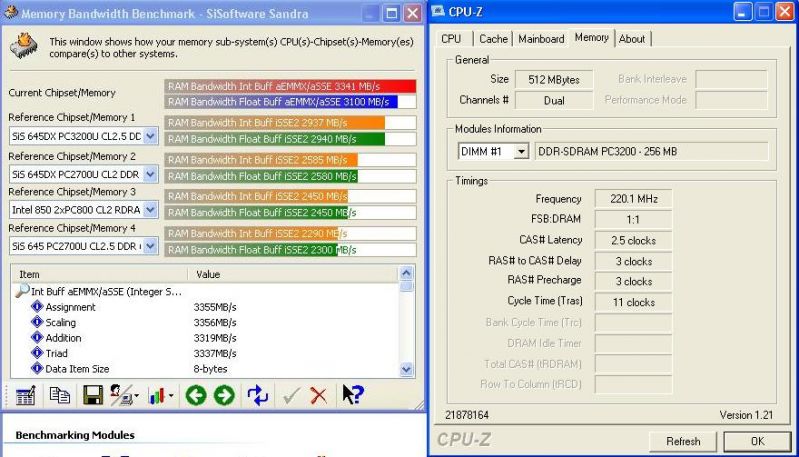Open the chart icon dropdown arrow in toolbar
Screen dimensions: 799x457
point(171,395)
